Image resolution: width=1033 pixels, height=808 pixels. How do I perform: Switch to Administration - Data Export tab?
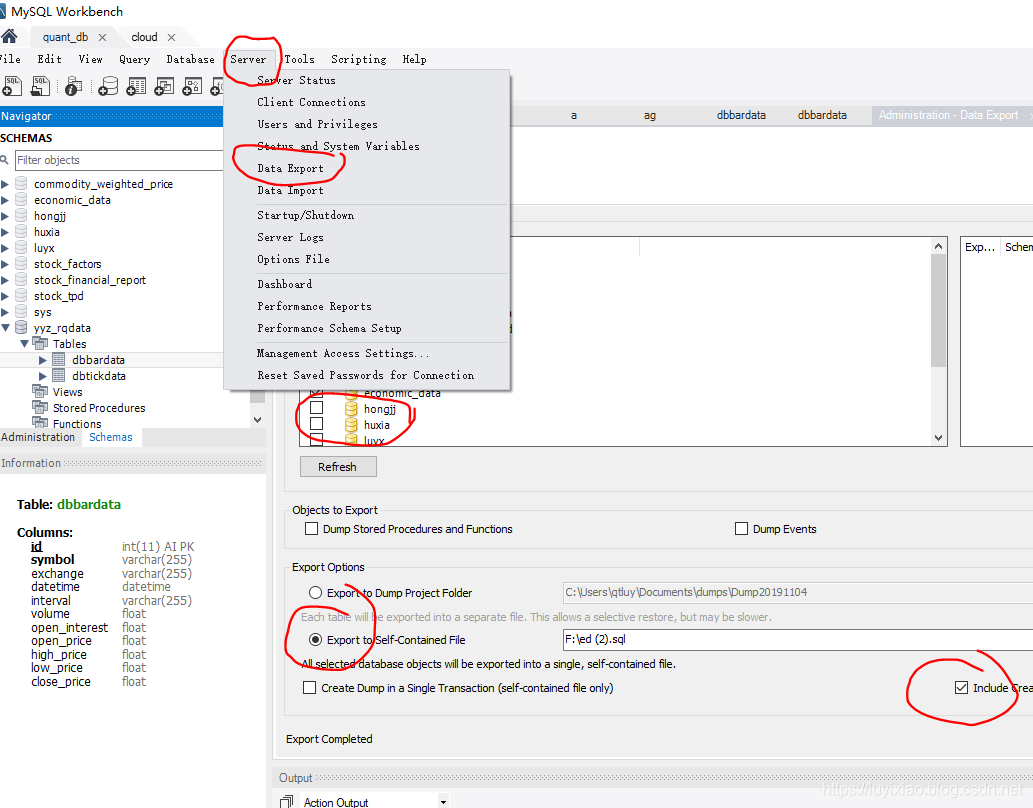[949, 115]
